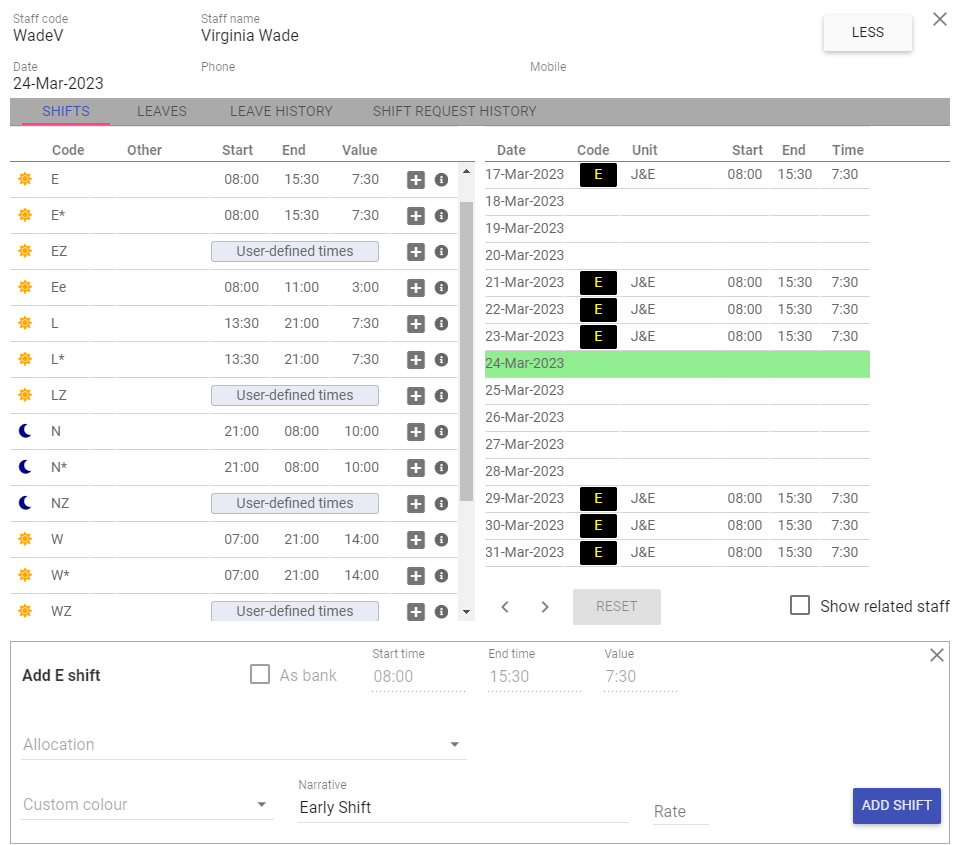Expand the Custom colour dropdown
The image size is (956, 845).
coord(148,805)
